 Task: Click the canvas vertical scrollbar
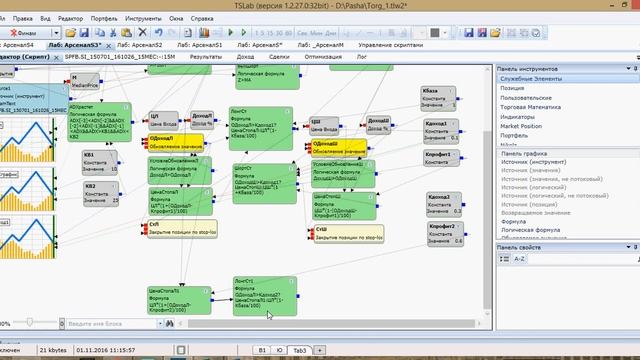tap(487, 220)
